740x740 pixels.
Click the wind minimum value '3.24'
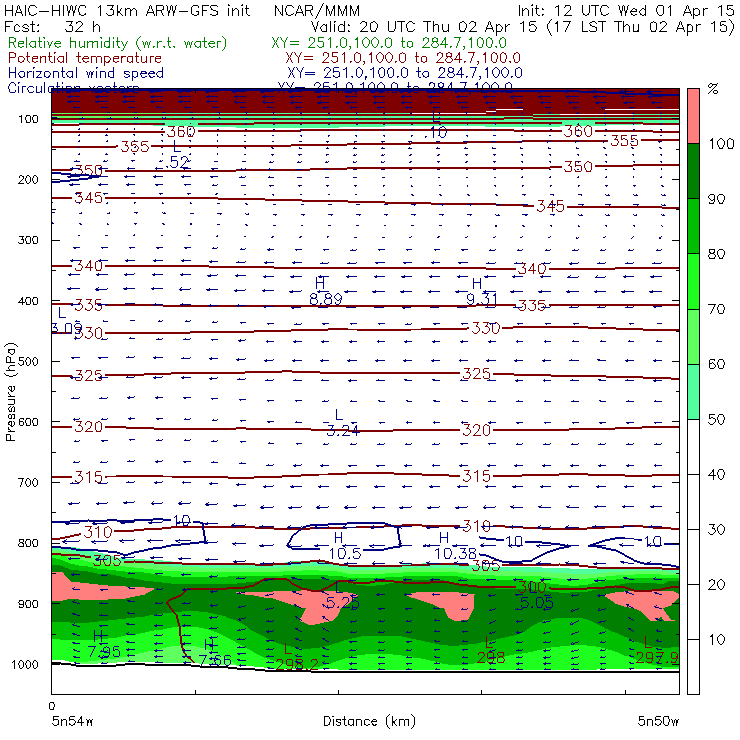343,430
